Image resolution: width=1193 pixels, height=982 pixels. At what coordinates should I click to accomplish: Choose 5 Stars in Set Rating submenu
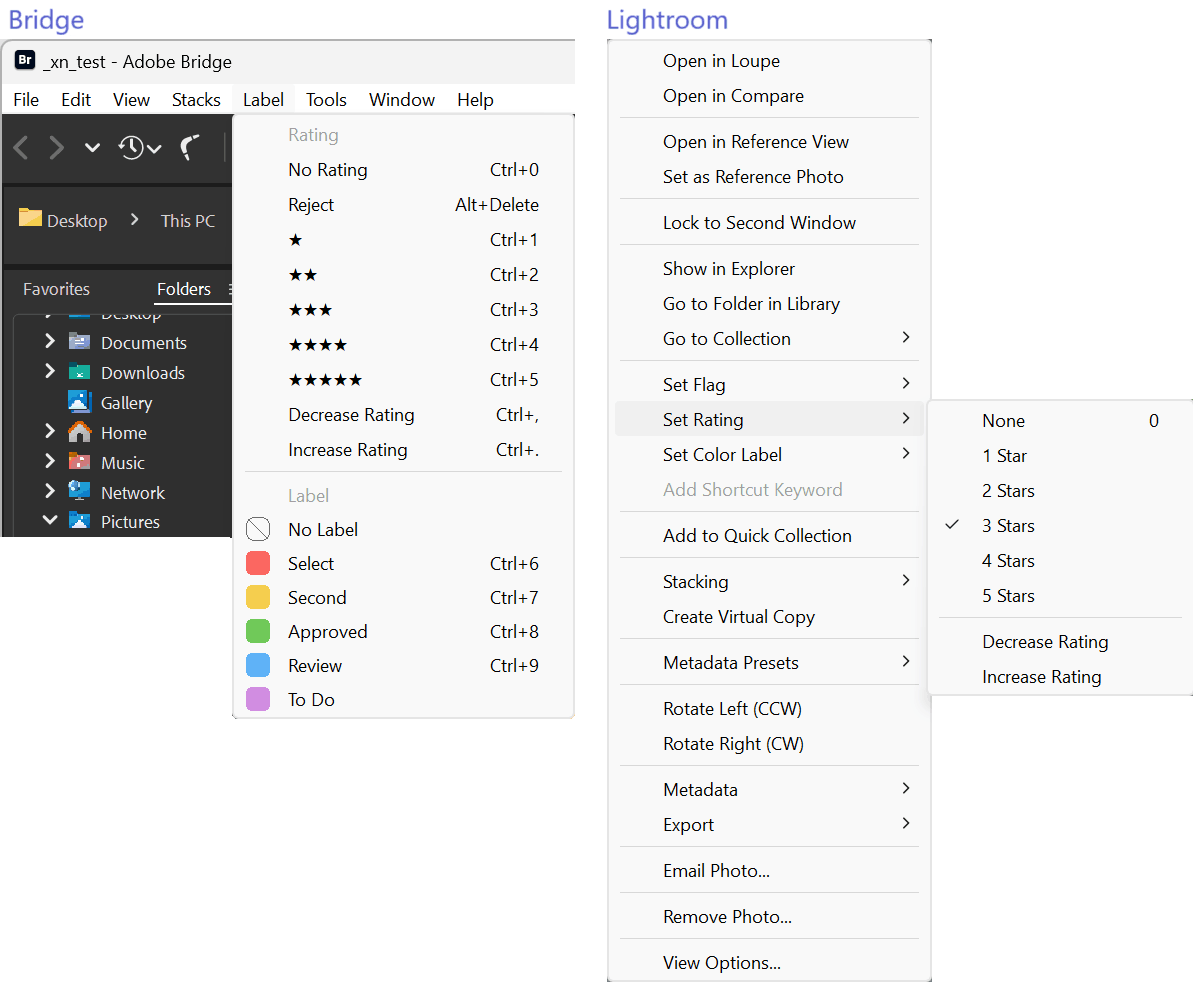pyautogui.click(x=1008, y=596)
